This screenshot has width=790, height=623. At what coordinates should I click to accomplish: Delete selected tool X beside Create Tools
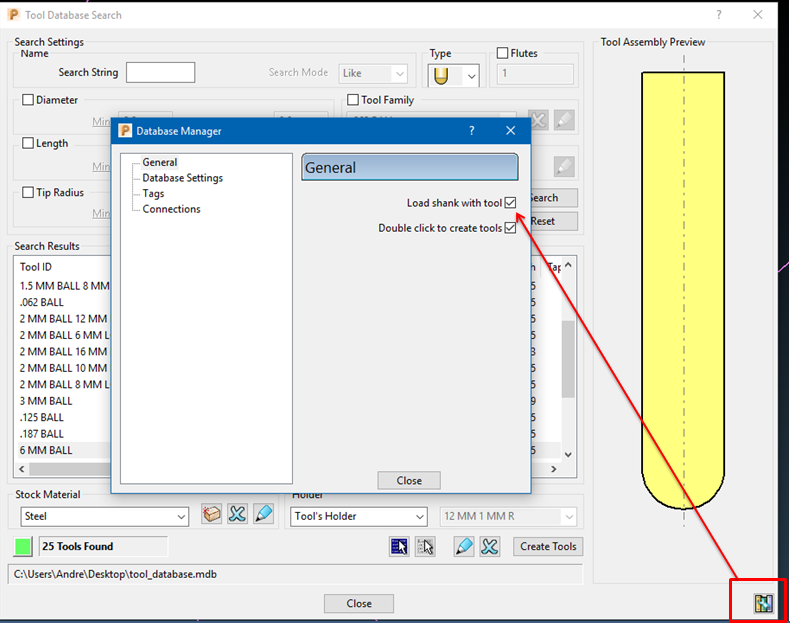click(489, 546)
